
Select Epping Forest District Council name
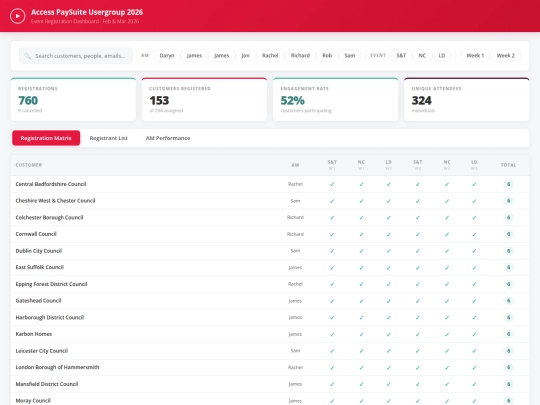51,284
